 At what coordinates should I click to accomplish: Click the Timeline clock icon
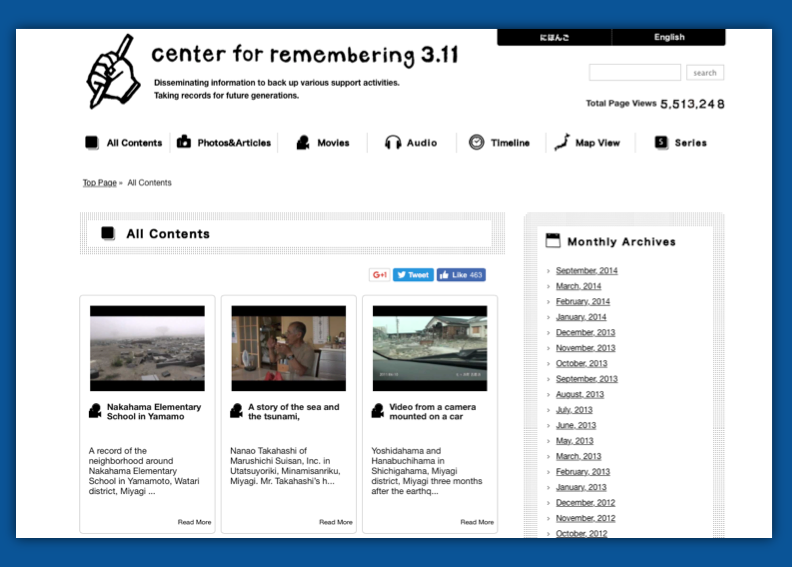[476, 143]
